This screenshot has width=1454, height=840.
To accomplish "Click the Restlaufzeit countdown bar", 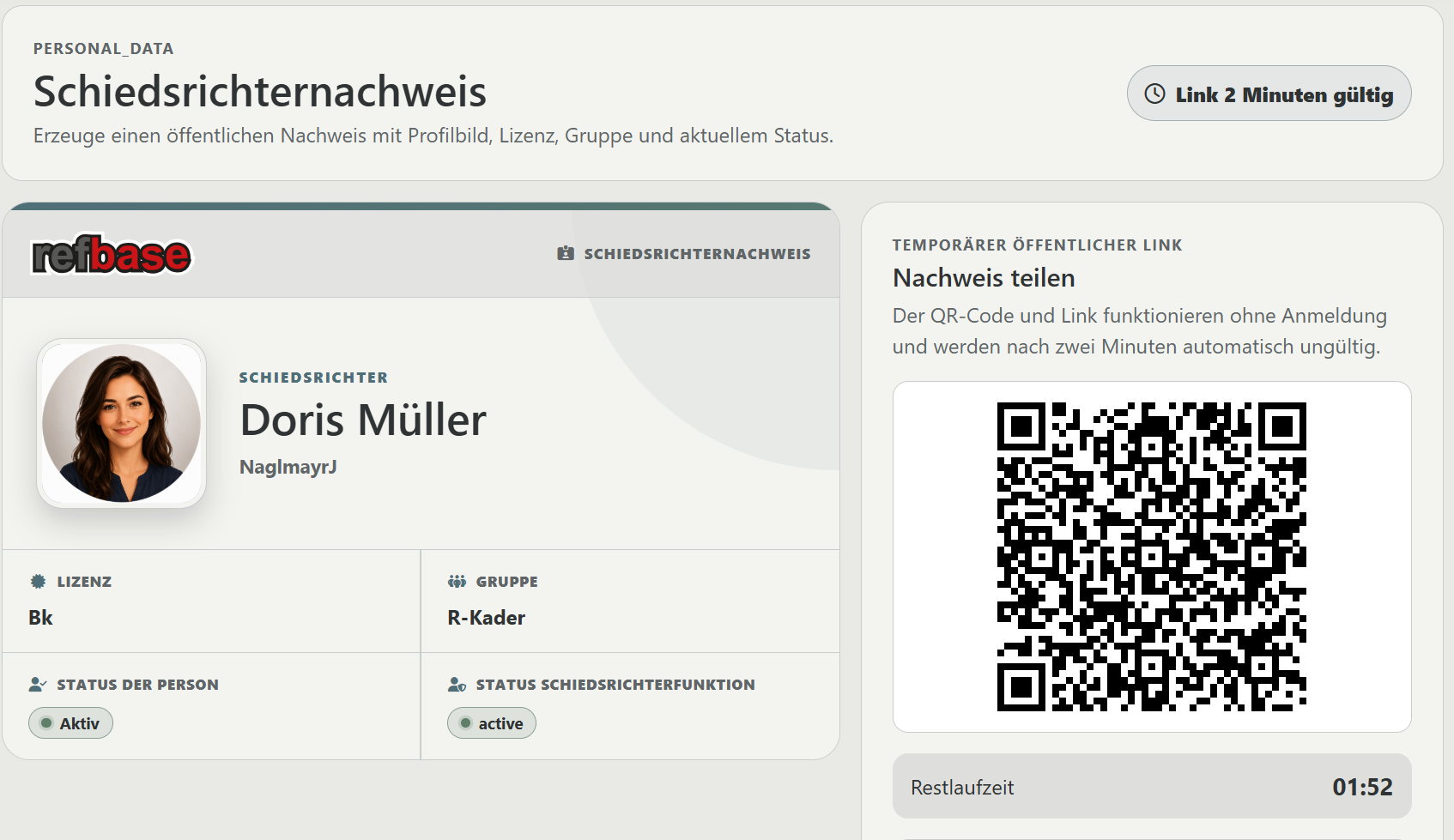I will (1152, 786).
